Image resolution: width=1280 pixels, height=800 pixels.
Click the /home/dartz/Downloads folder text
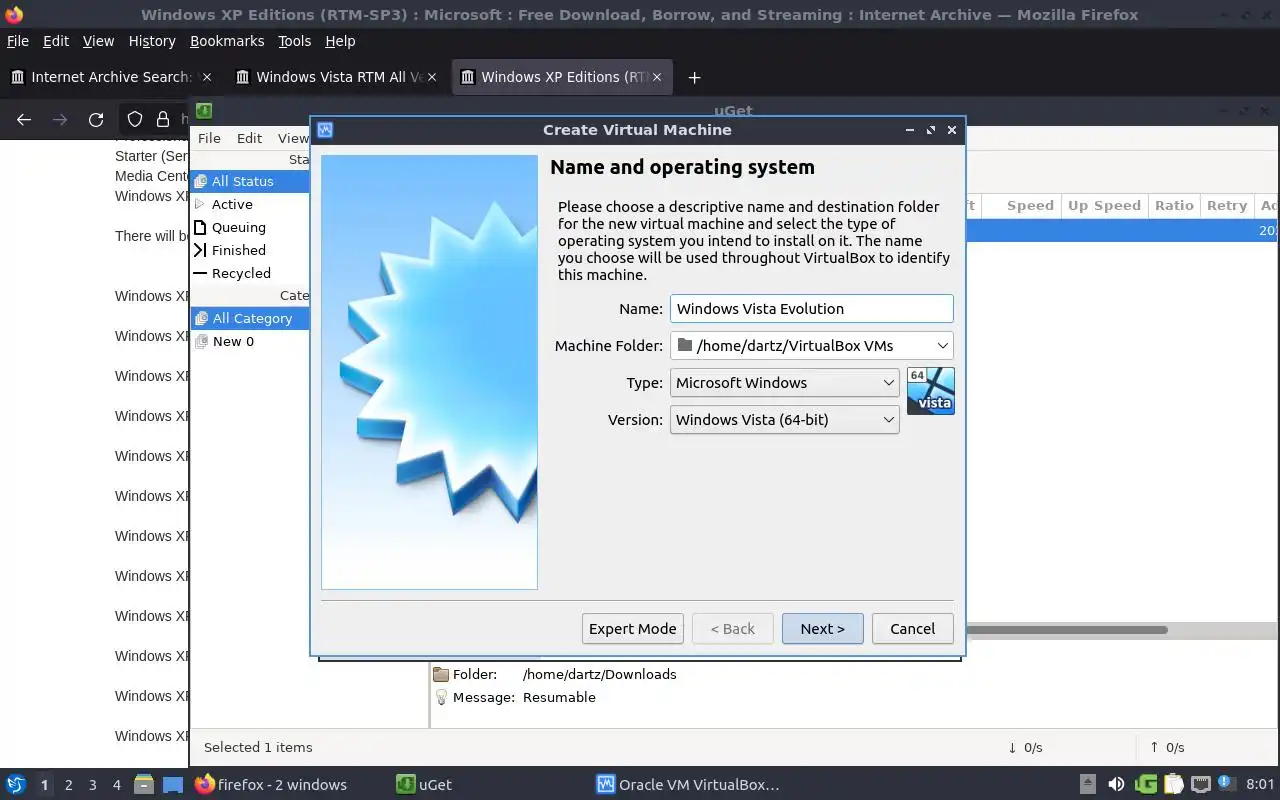[599, 674]
